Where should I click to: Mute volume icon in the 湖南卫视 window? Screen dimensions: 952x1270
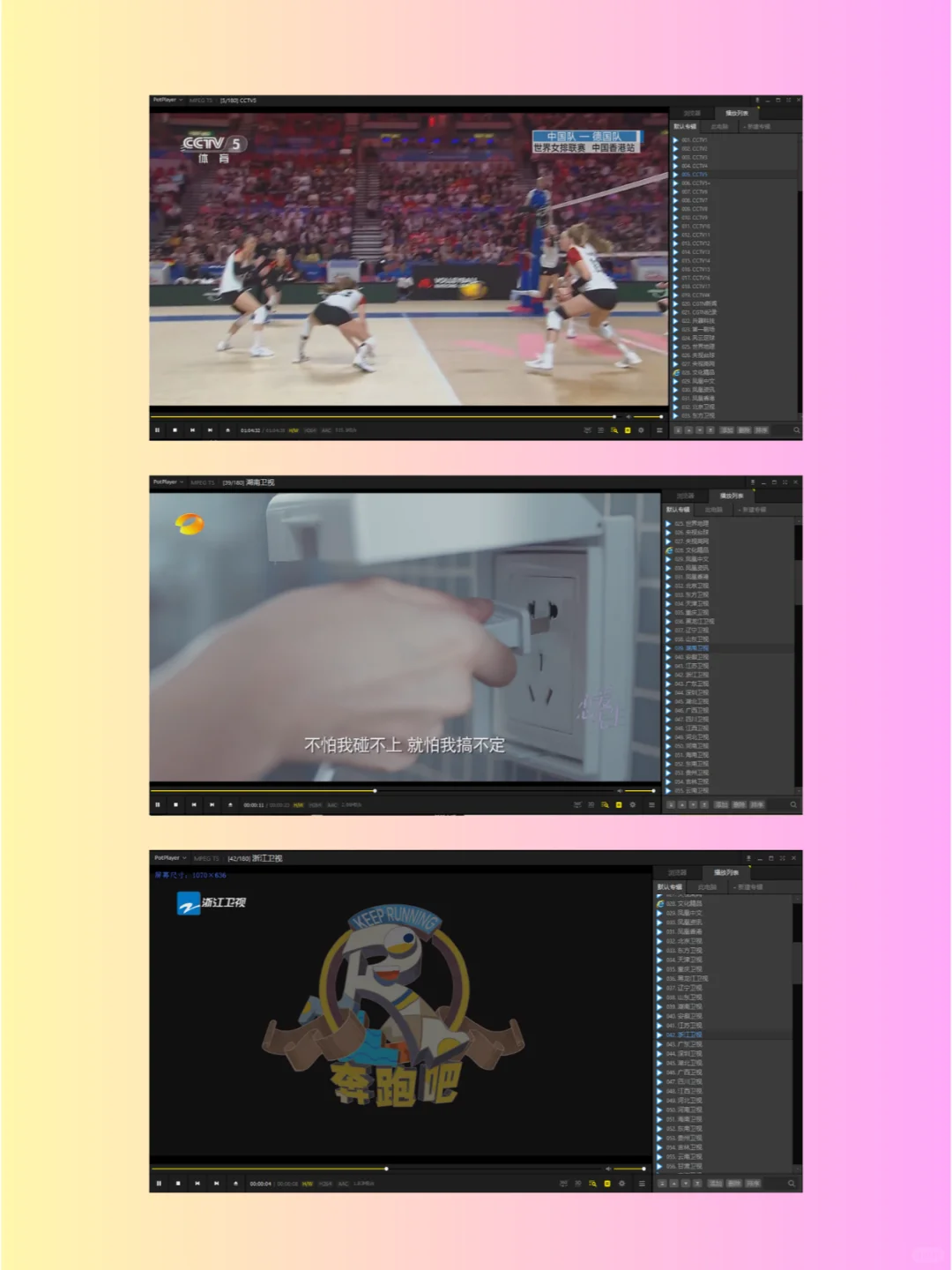(x=618, y=791)
